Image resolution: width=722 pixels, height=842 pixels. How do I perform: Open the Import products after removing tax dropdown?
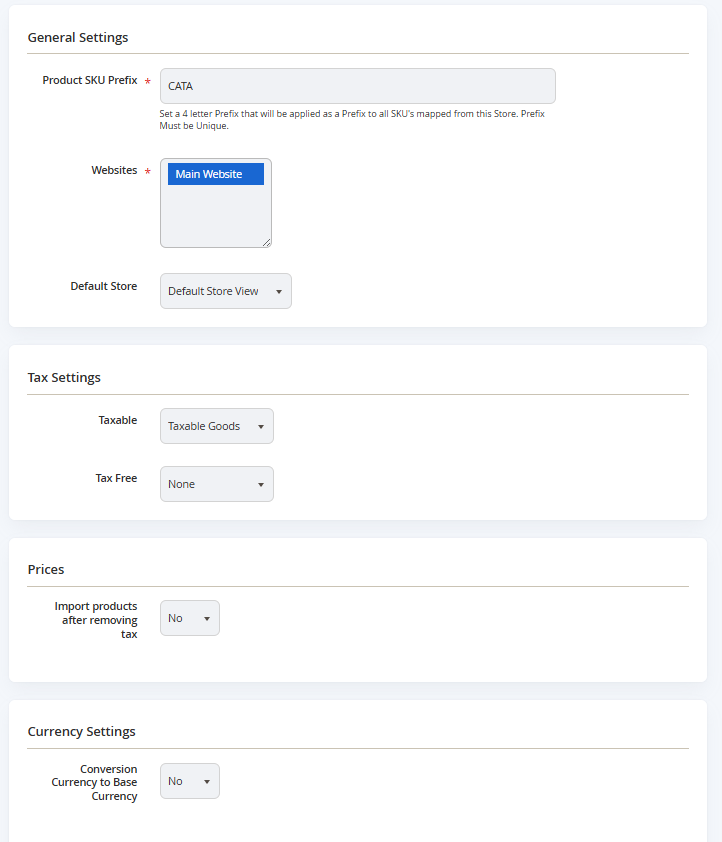click(x=189, y=618)
